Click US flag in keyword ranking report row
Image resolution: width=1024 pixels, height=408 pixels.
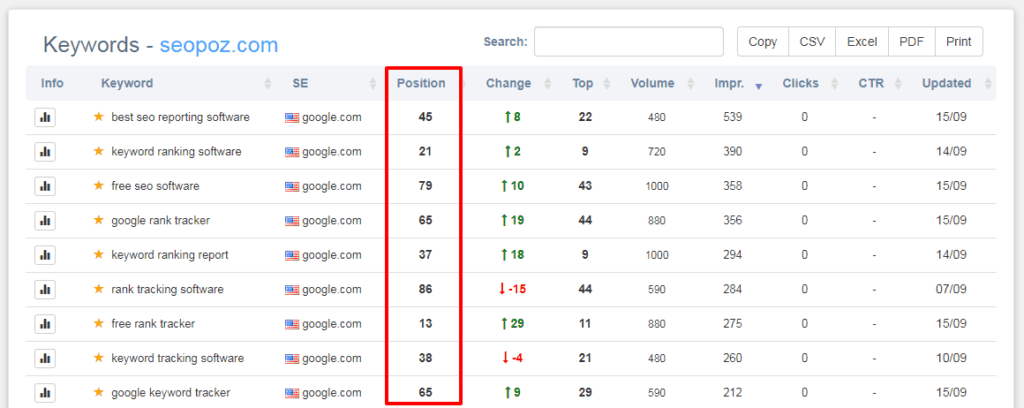point(292,256)
